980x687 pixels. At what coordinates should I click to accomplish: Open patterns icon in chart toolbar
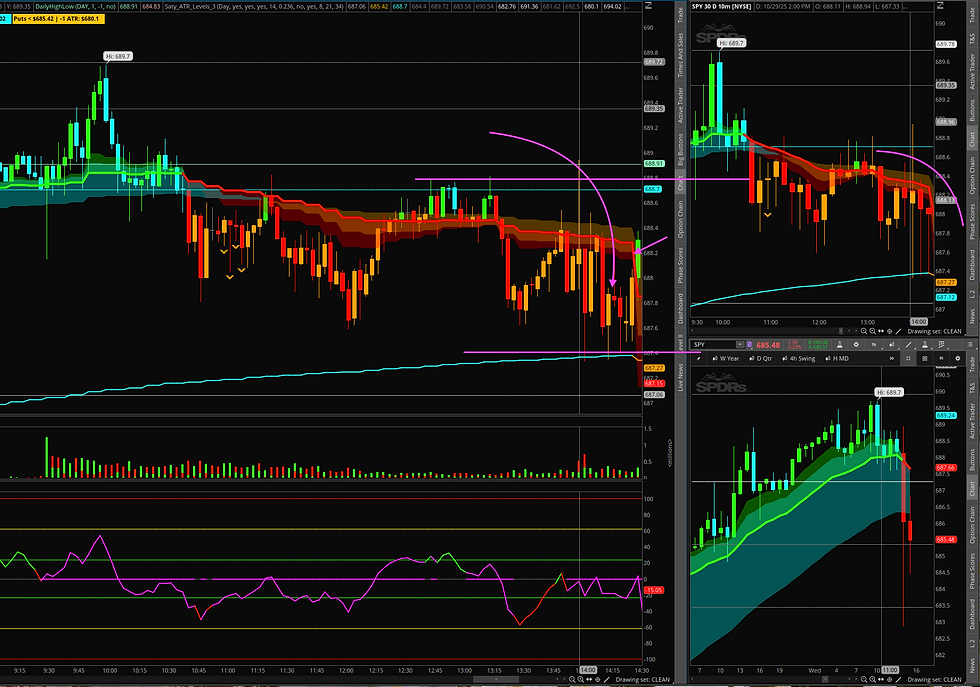(941, 344)
